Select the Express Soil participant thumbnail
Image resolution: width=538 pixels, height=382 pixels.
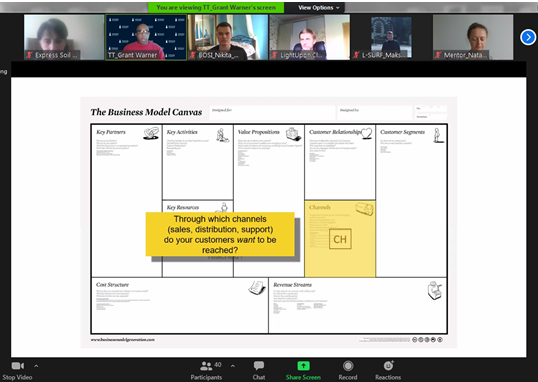[x=64, y=37]
